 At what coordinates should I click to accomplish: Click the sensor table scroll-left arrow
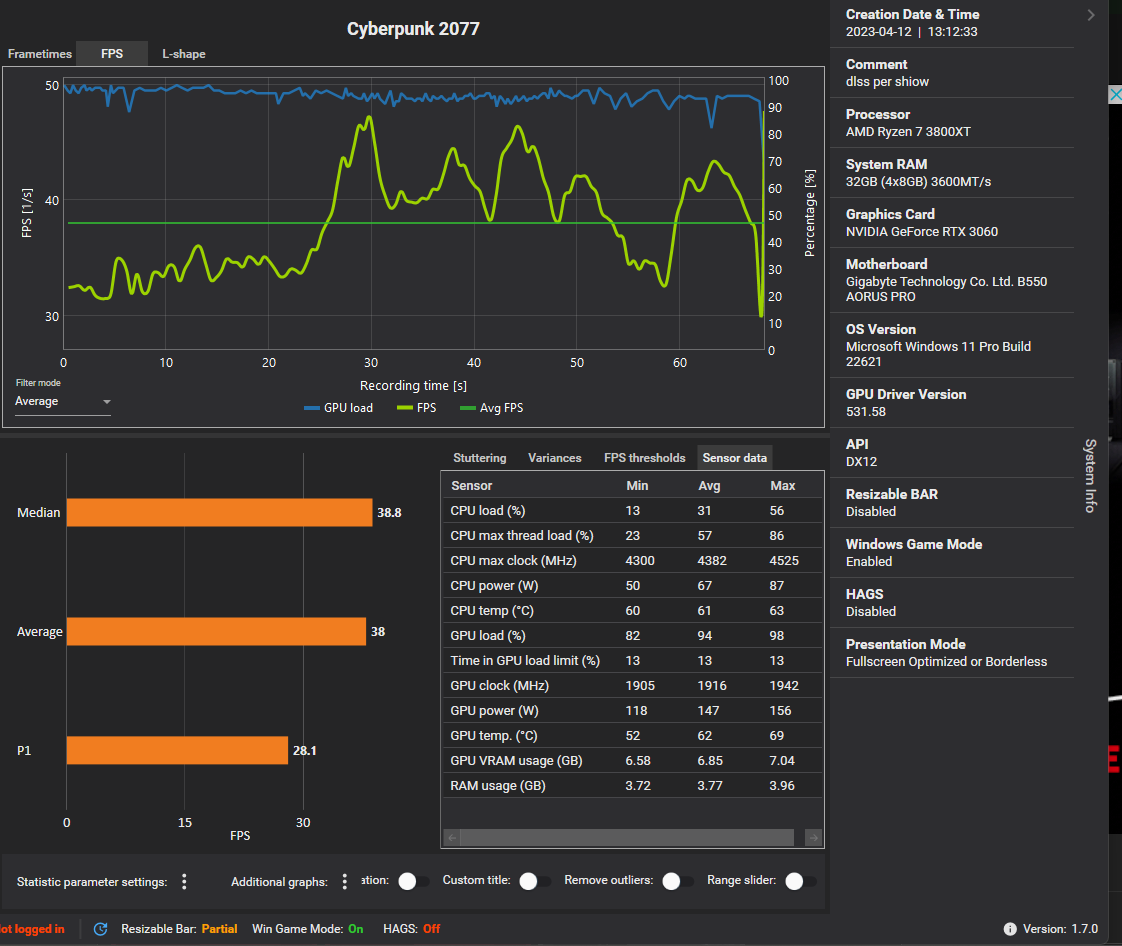[x=452, y=837]
